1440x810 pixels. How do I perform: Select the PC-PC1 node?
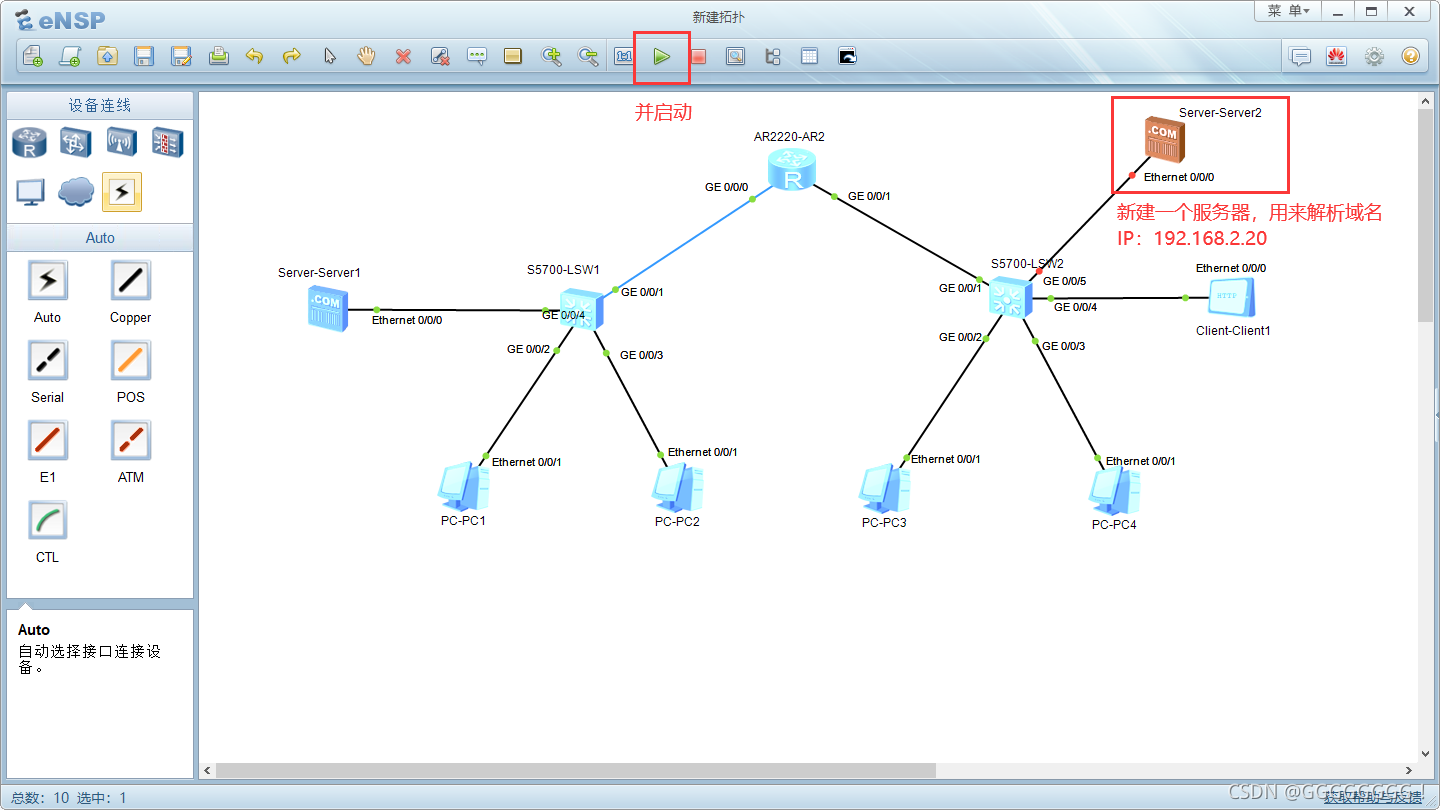[463, 487]
